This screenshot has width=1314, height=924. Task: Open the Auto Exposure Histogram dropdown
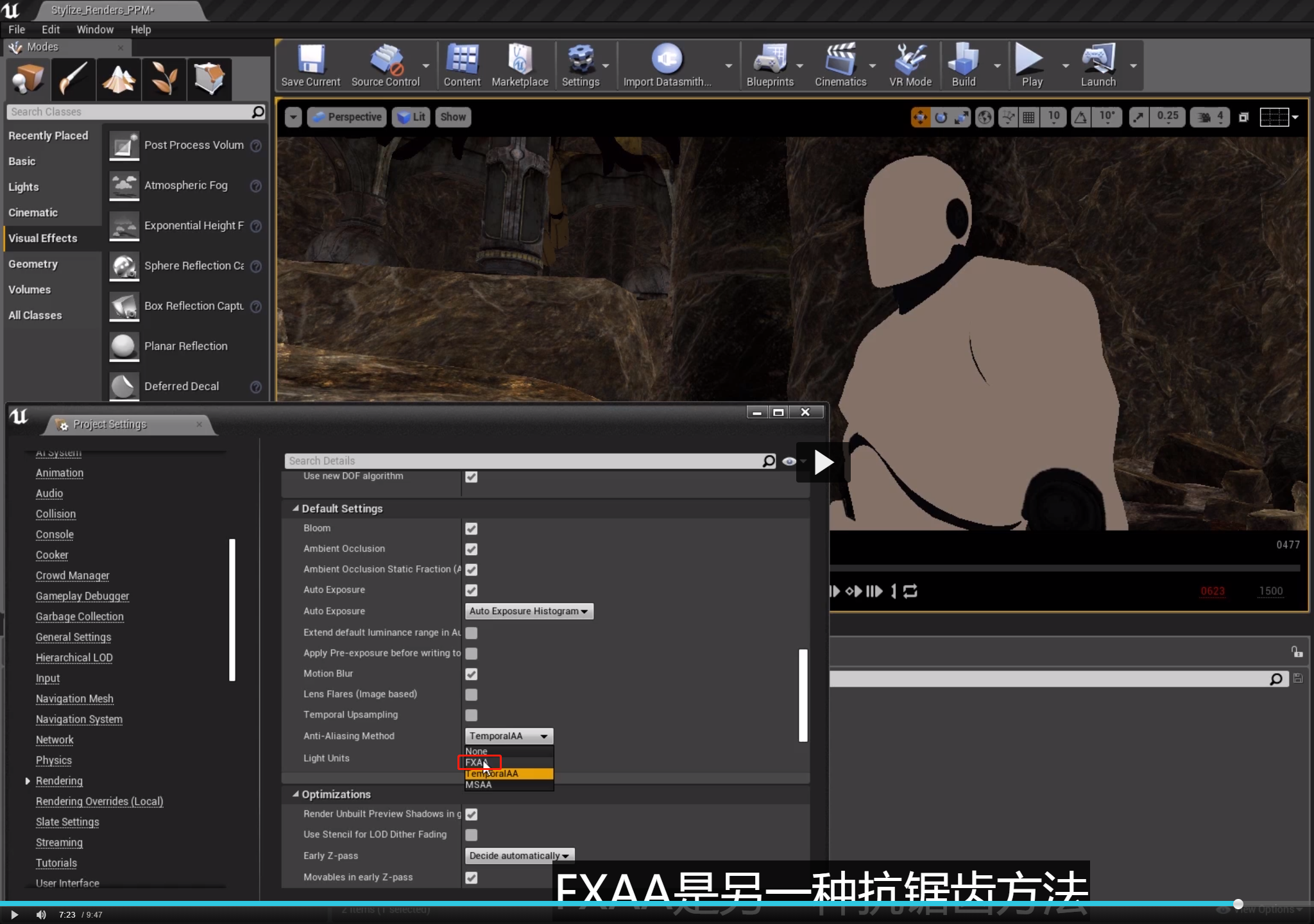click(529, 611)
